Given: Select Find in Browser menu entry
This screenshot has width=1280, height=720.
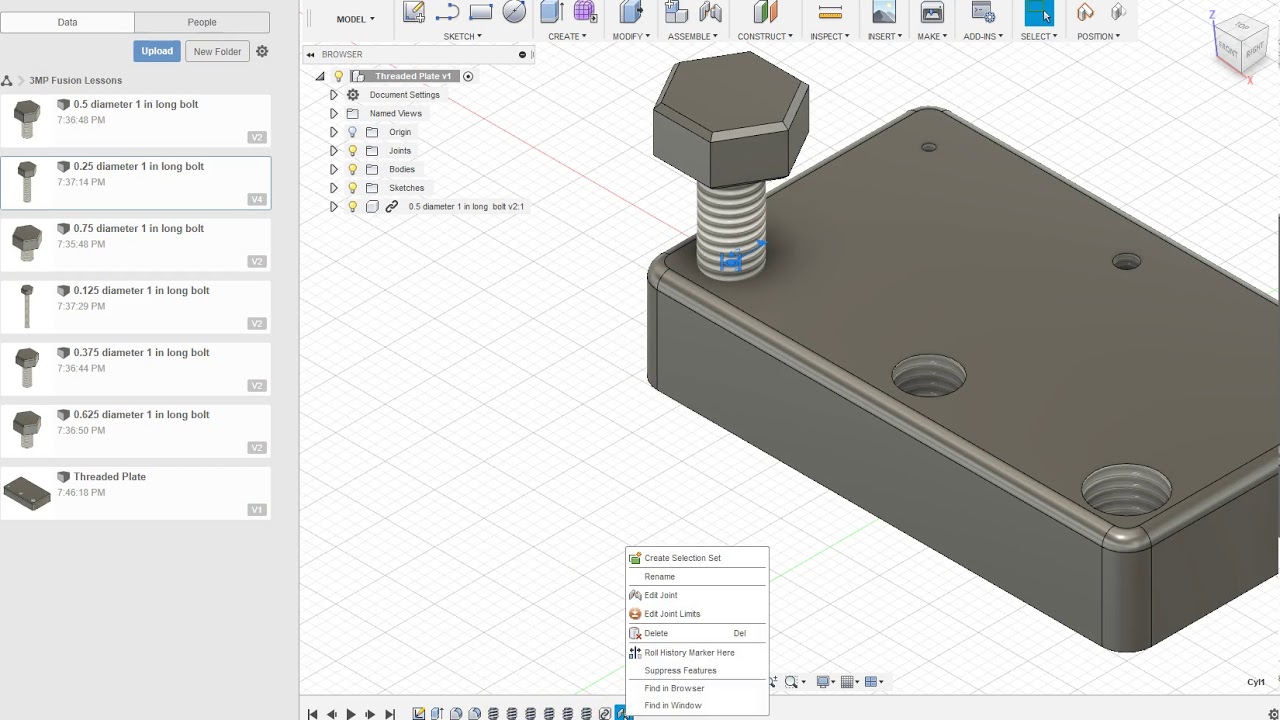Looking at the screenshot, I should 697,688.
